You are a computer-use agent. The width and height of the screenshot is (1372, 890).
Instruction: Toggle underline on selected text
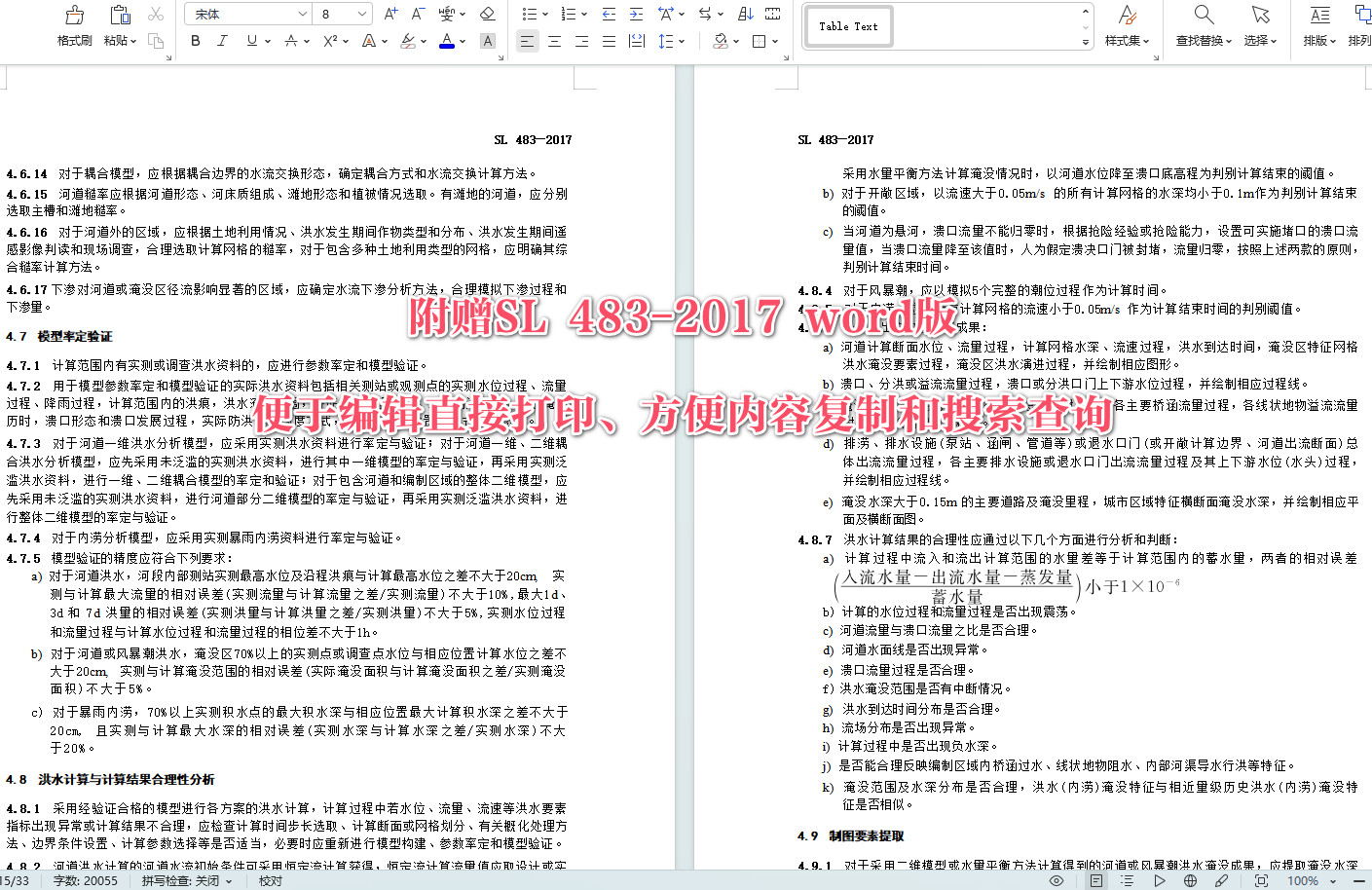[252, 41]
